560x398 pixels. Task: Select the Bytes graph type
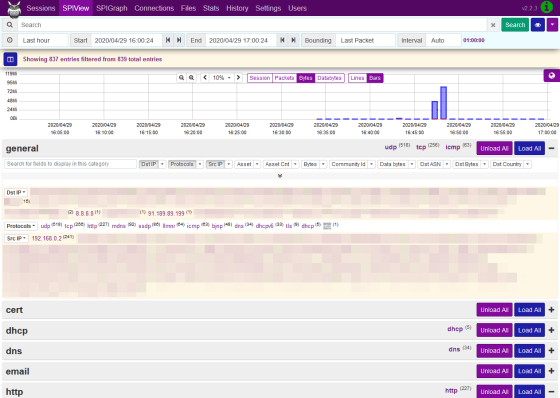point(305,78)
